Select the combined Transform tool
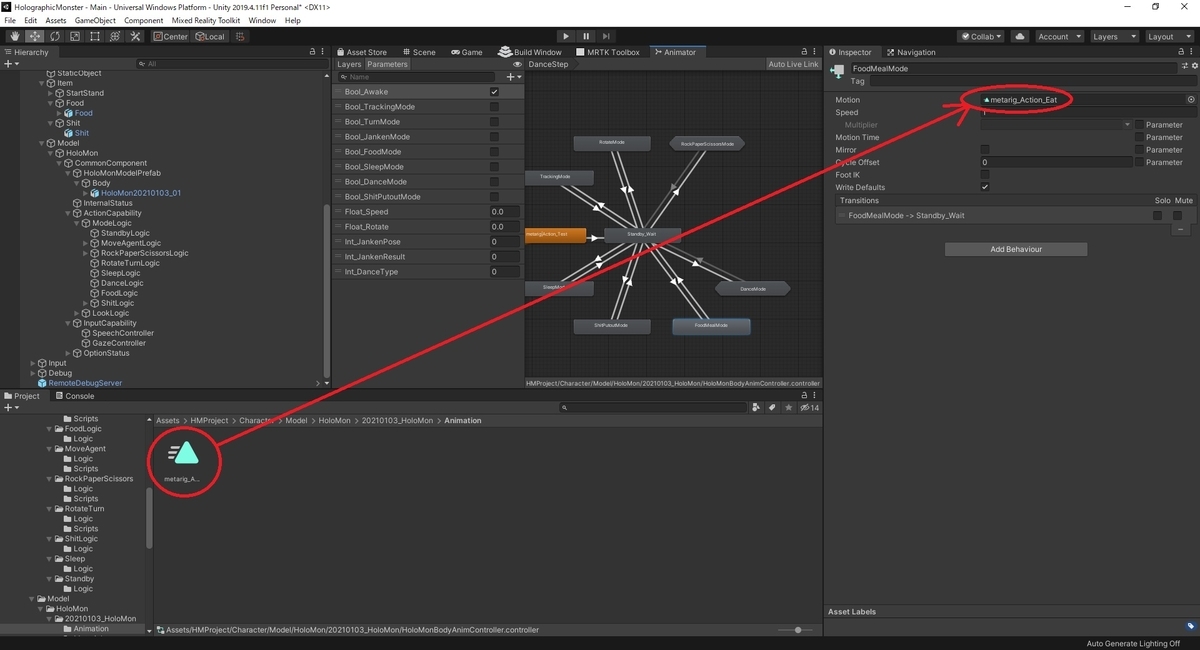 point(114,37)
